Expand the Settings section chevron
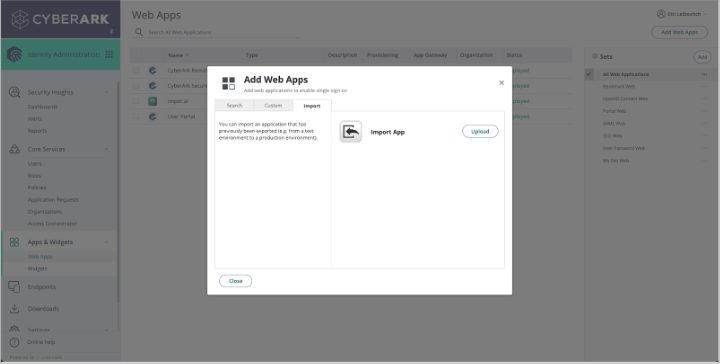This screenshot has height=364, width=721. click(106, 330)
